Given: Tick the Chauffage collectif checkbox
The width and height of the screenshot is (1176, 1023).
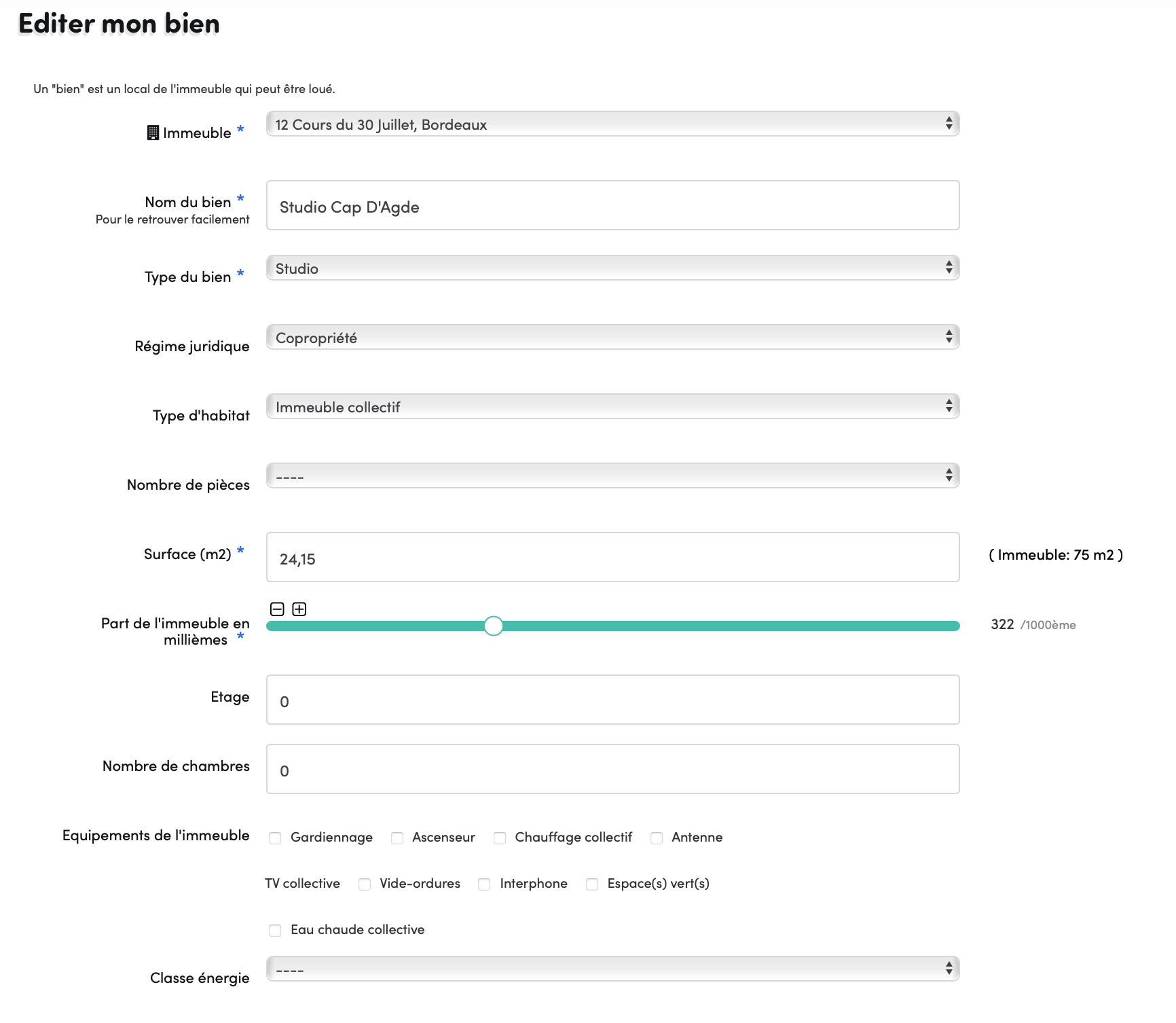Looking at the screenshot, I should tap(500, 838).
